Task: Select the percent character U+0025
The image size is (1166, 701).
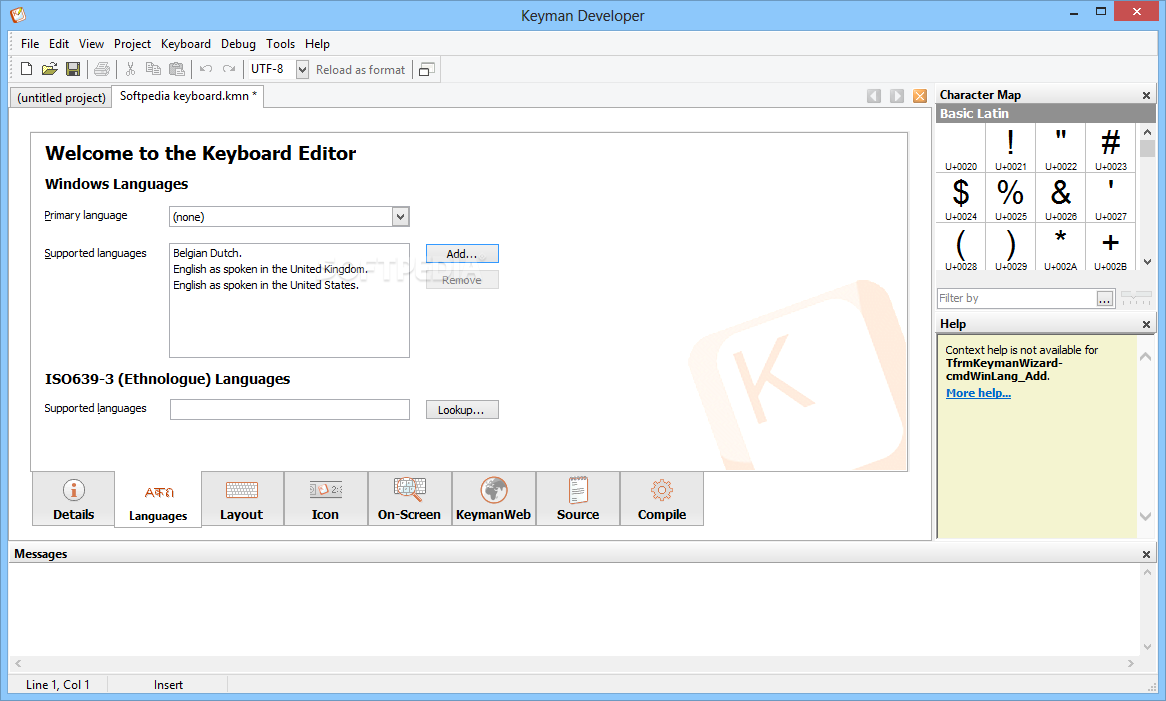Action: (1011, 198)
